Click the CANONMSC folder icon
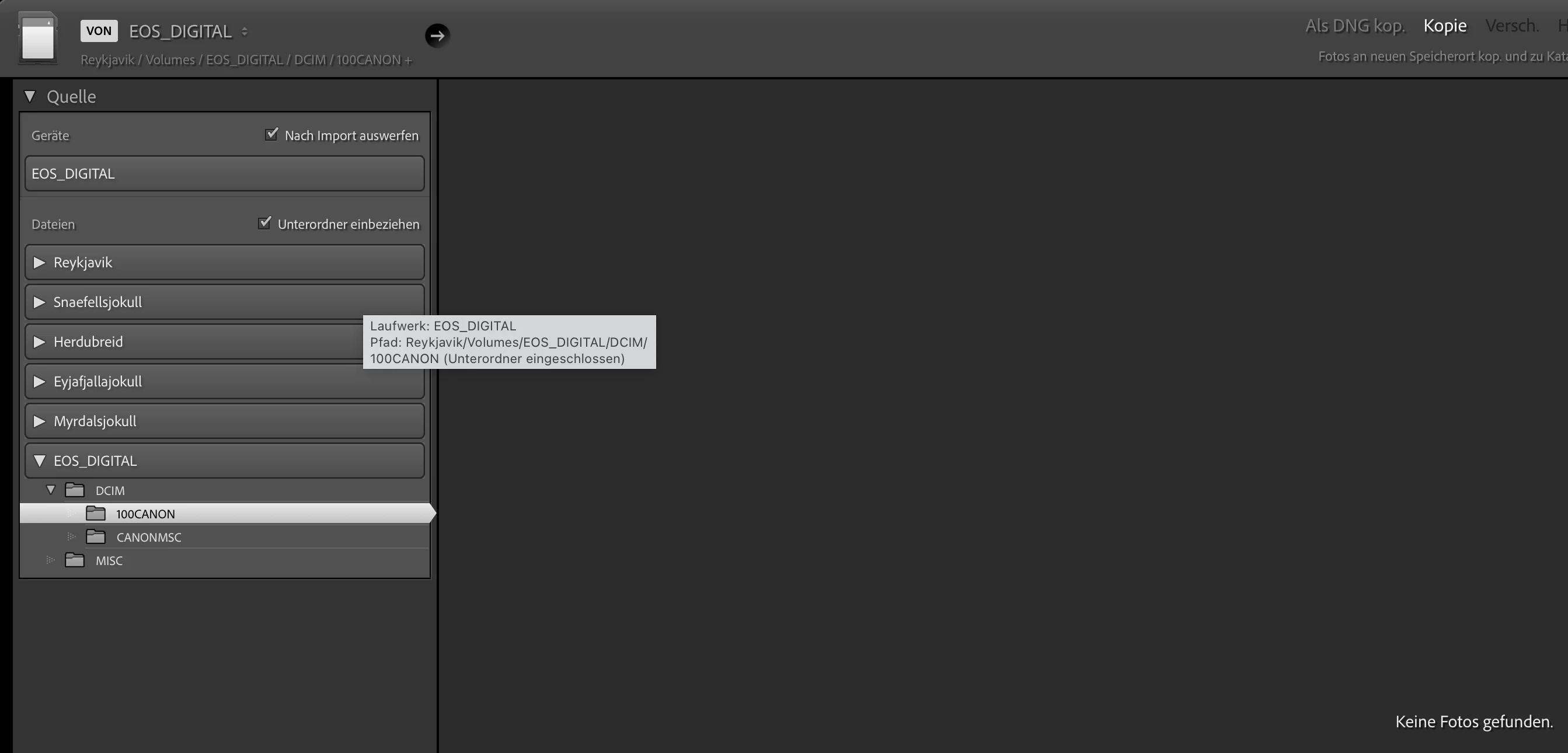 coord(96,537)
